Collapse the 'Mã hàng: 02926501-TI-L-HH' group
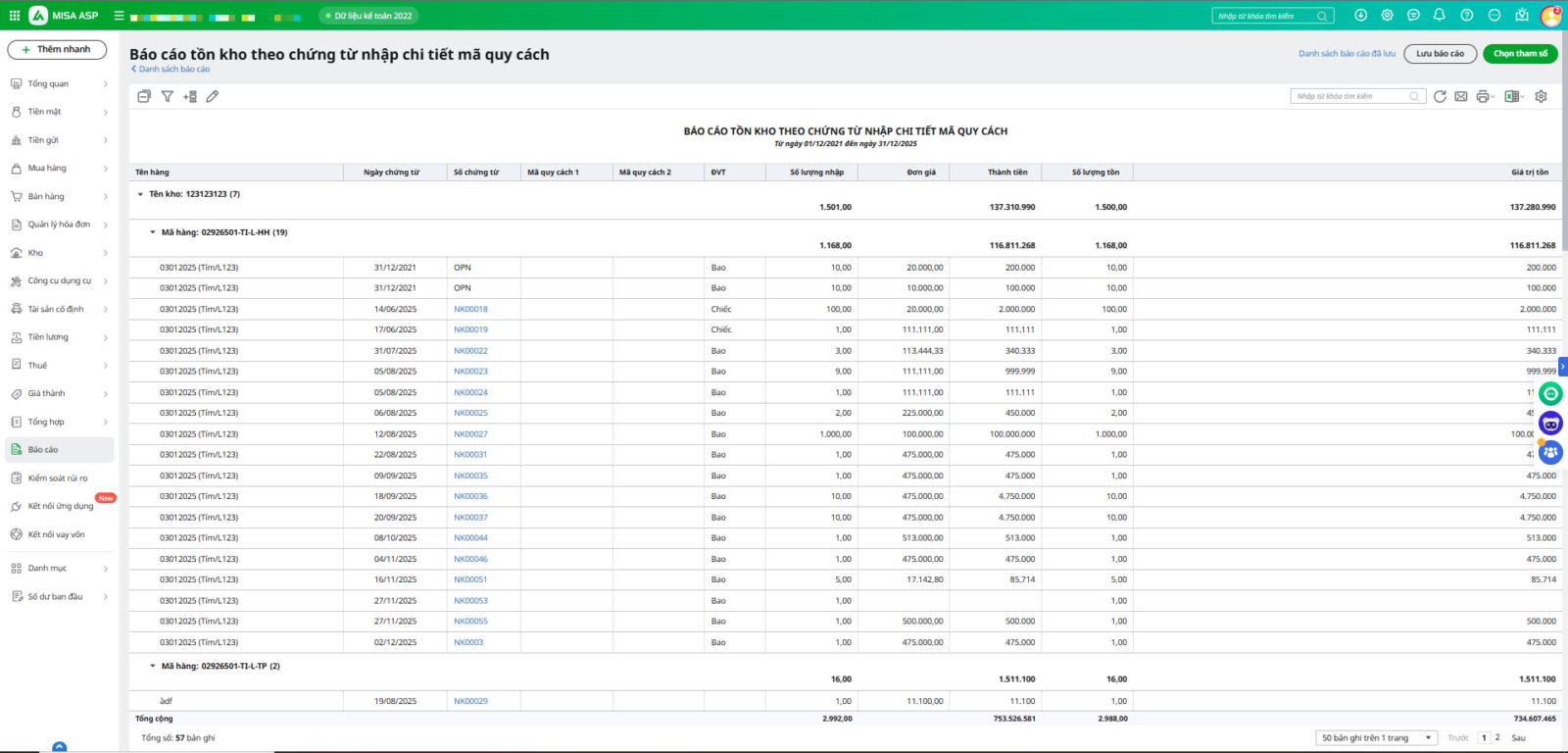 pyautogui.click(x=153, y=232)
